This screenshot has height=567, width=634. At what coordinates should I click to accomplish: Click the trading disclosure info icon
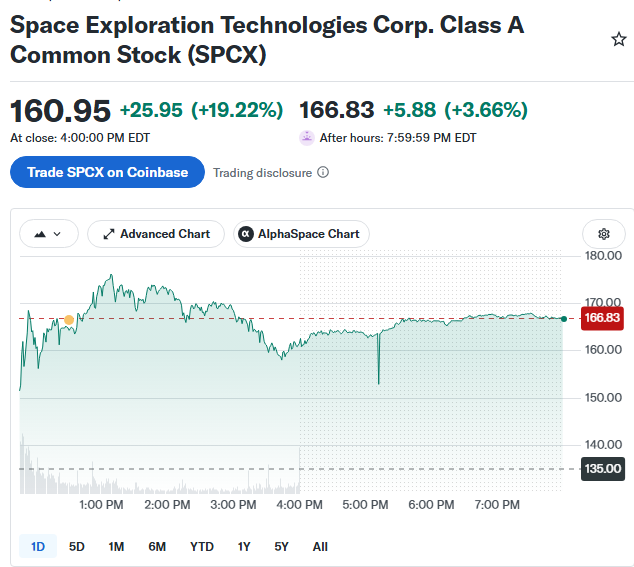click(x=323, y=172)
